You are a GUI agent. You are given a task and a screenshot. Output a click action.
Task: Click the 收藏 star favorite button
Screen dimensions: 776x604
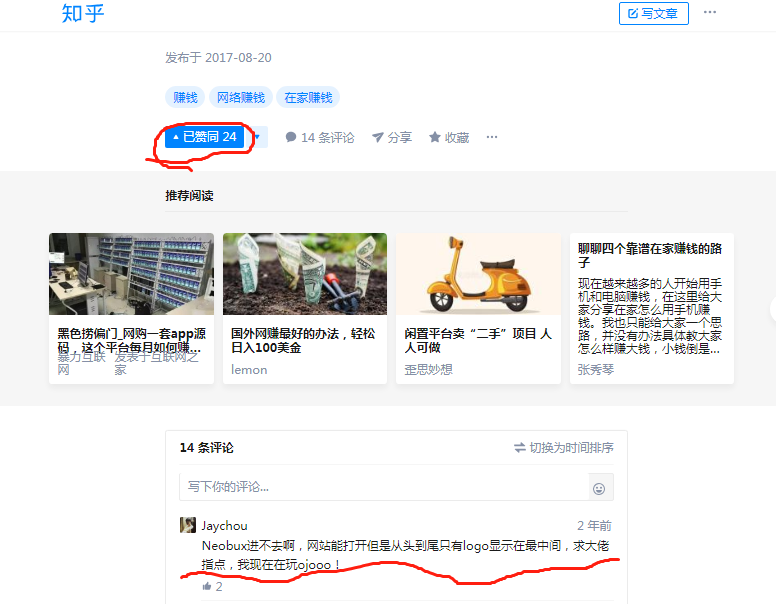tap(449, 137)
